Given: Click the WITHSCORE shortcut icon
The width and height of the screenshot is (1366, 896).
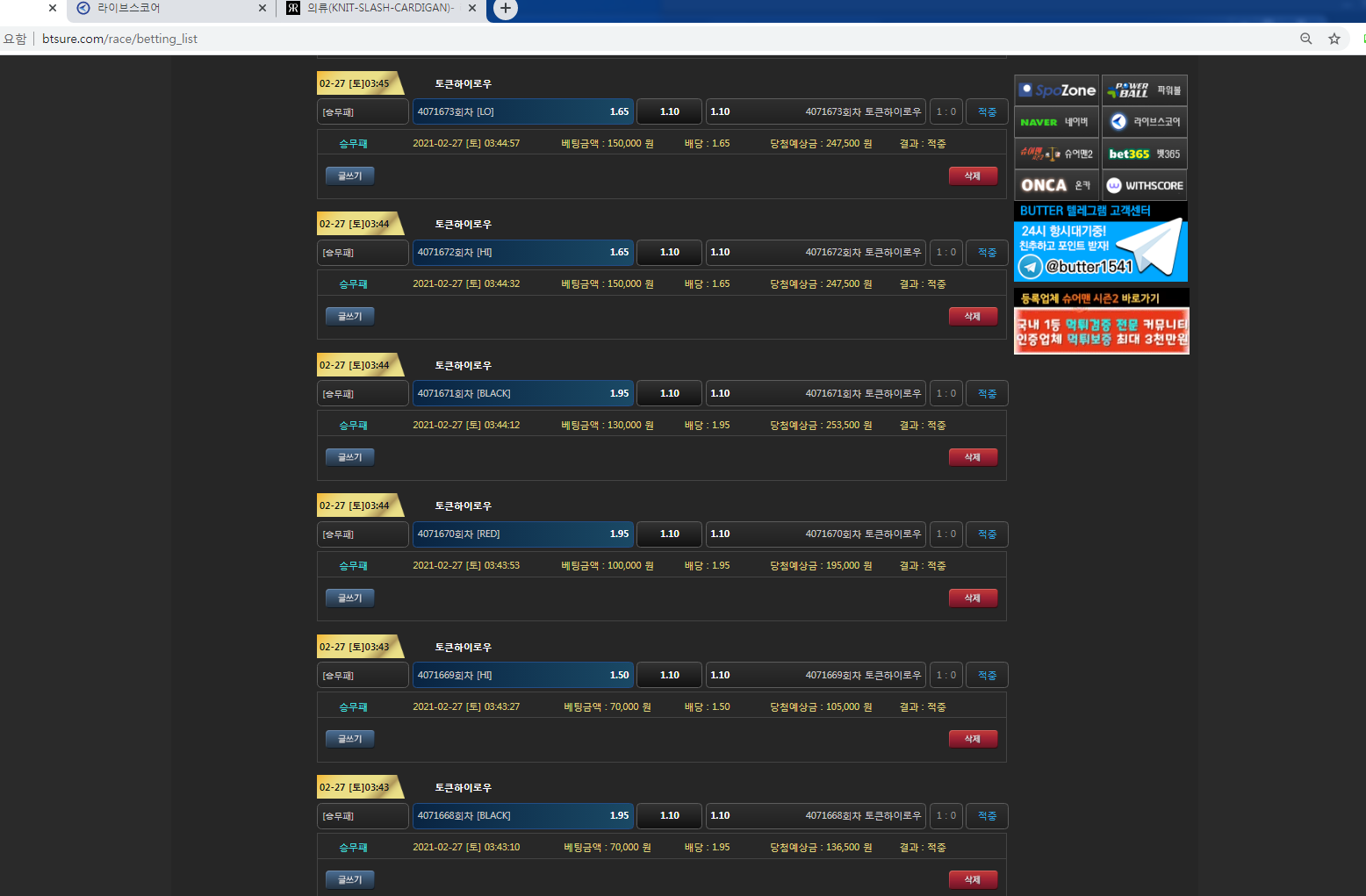Looking at the screenshot, I should point(1144,185).
